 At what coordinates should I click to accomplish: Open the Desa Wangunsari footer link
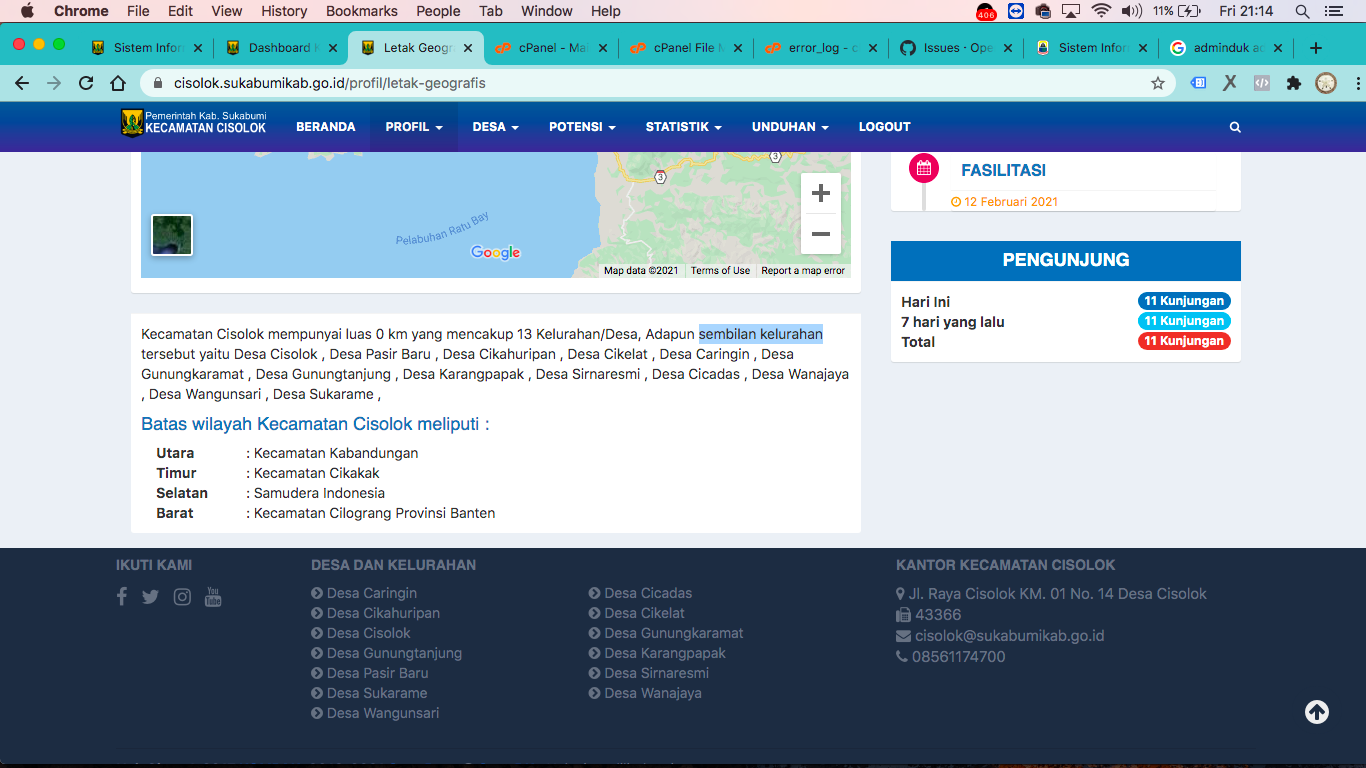coord(381,712)
